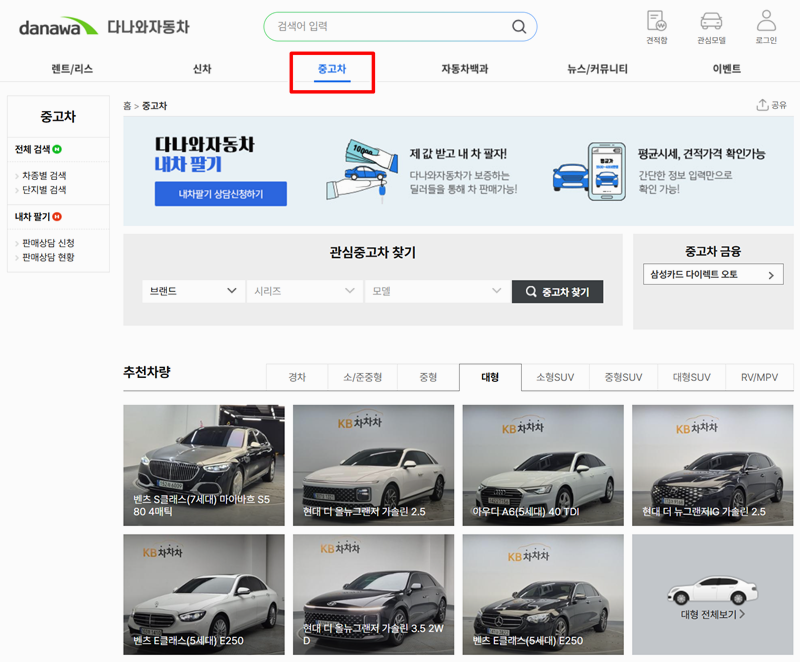The height and width of the screenshot is (662, 800).
Task: Open the 자동차백과 menu
Action: [x=464, y=69]
